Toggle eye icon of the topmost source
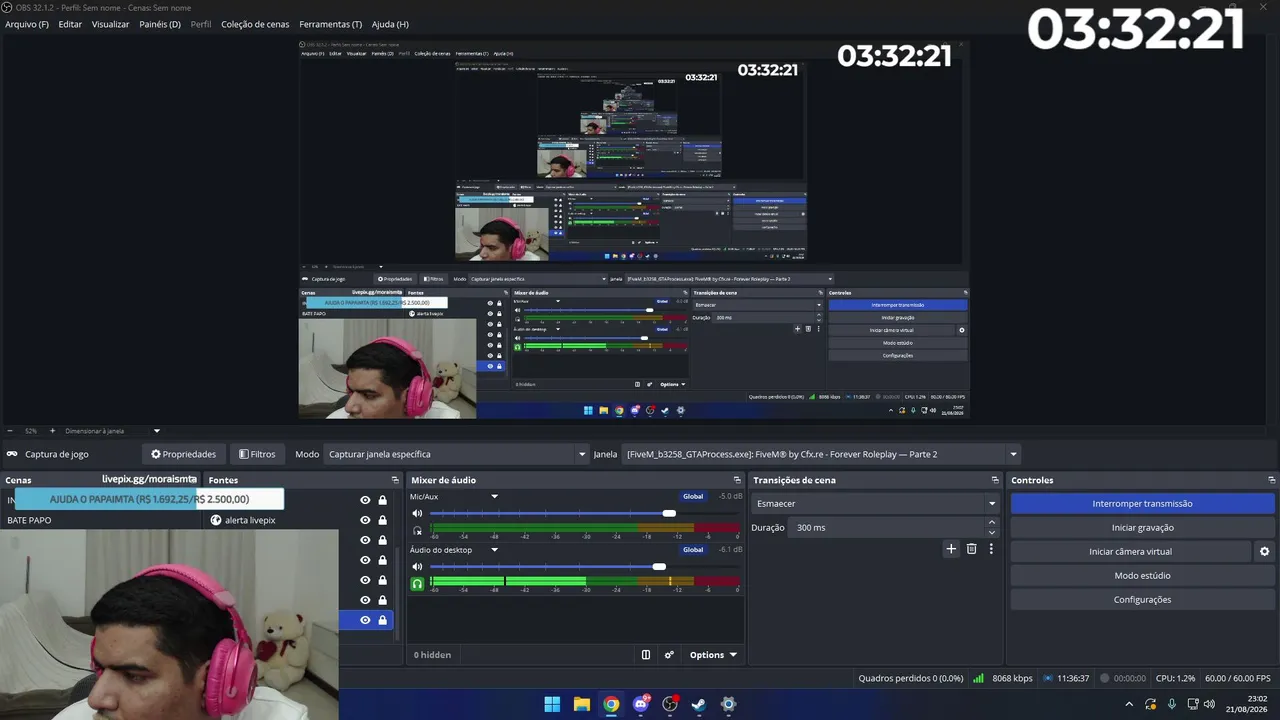The width and height of the screenshot is (1280, 720). pyautogui.click(x=365, y=500)
